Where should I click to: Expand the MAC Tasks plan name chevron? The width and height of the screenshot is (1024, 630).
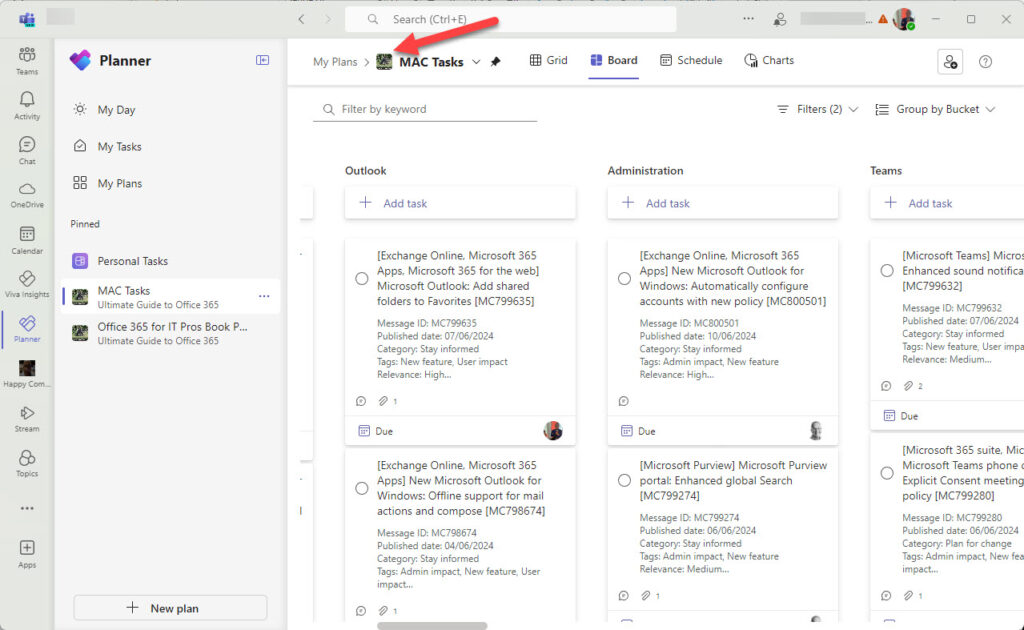(x=476, y=62)
